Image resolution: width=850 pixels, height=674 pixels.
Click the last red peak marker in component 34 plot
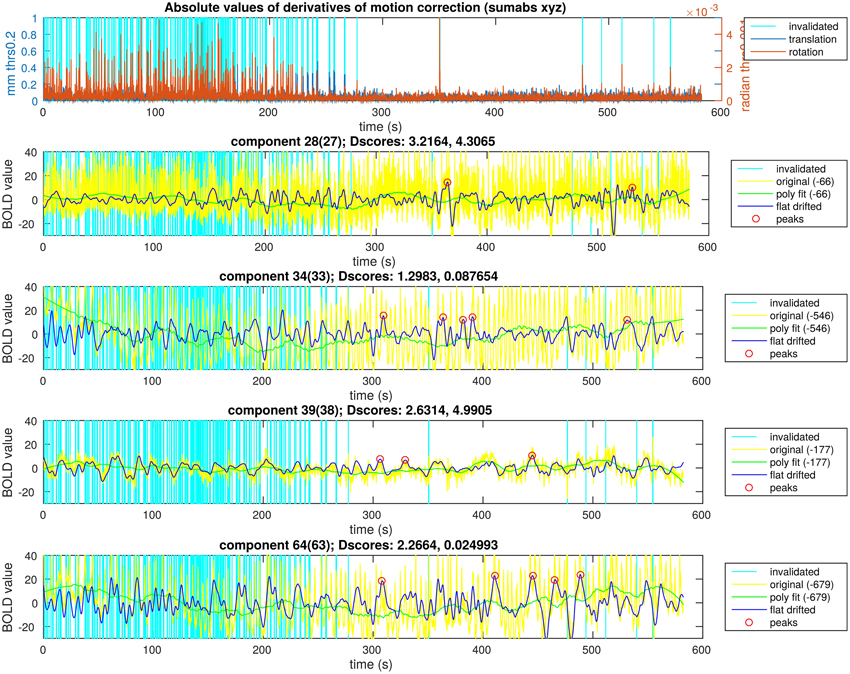tap(627, 320)
